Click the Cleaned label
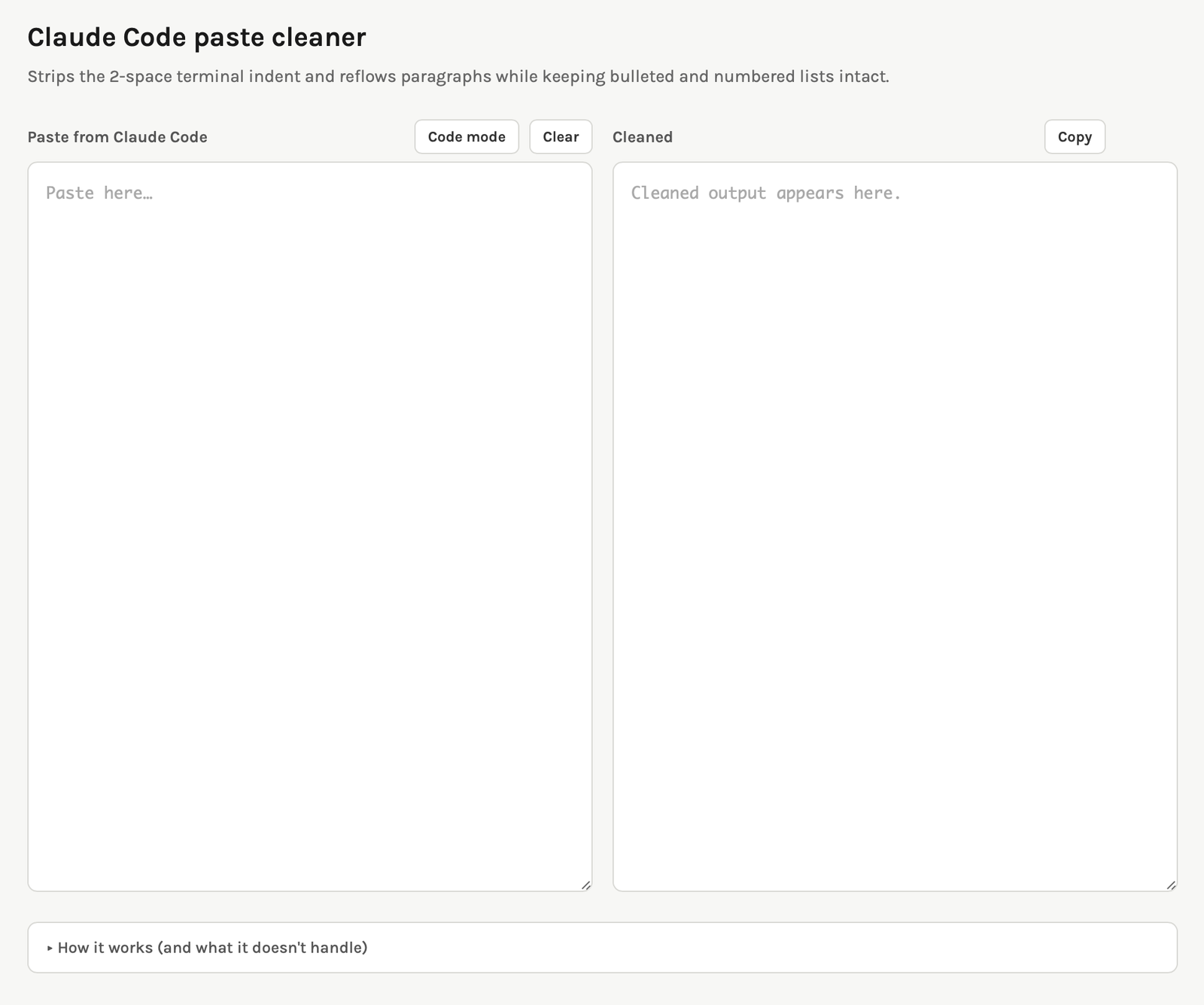 coord(643,137)
